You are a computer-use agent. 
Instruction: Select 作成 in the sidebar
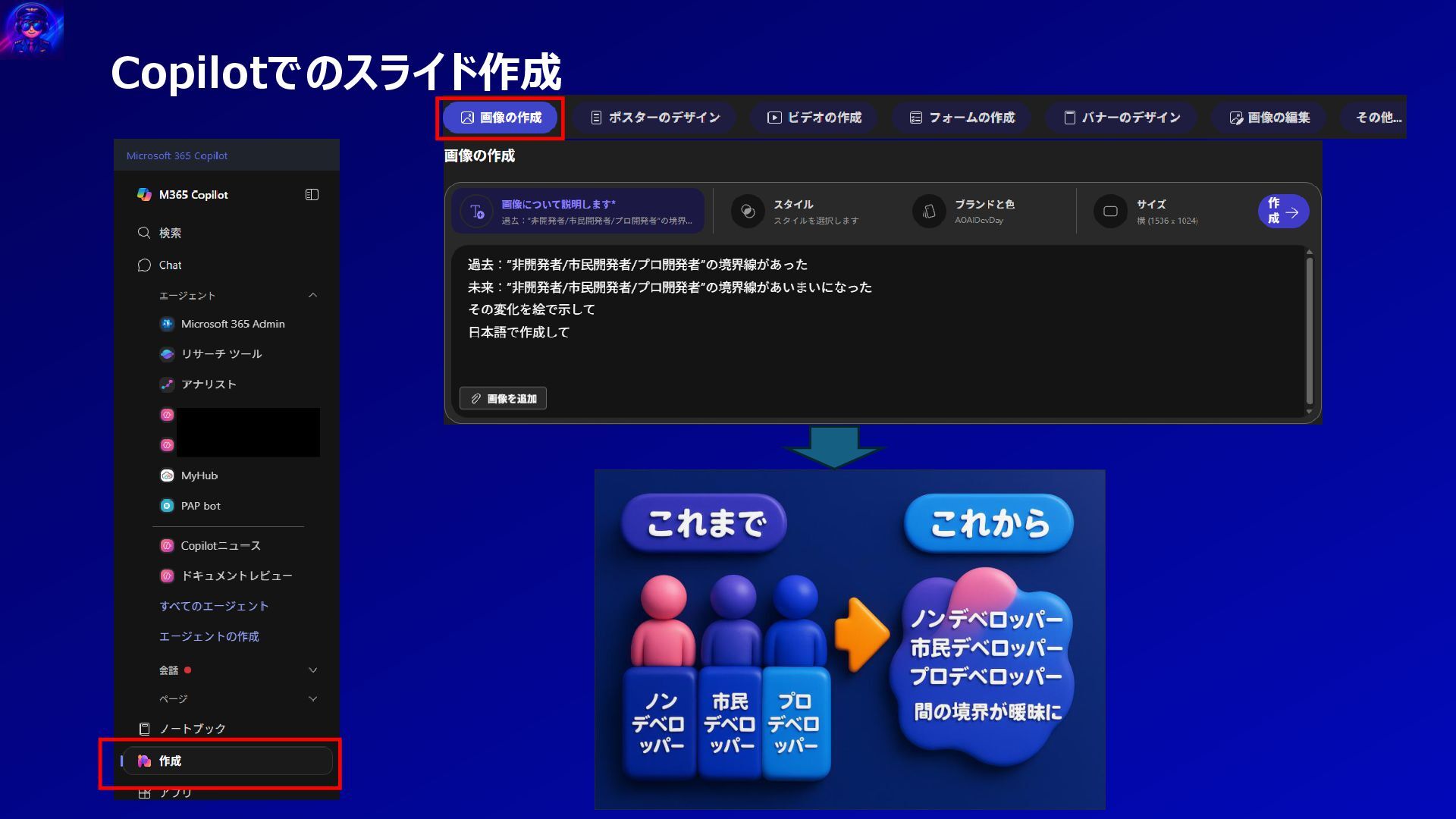pyautogui.click(x=227, y=761)
